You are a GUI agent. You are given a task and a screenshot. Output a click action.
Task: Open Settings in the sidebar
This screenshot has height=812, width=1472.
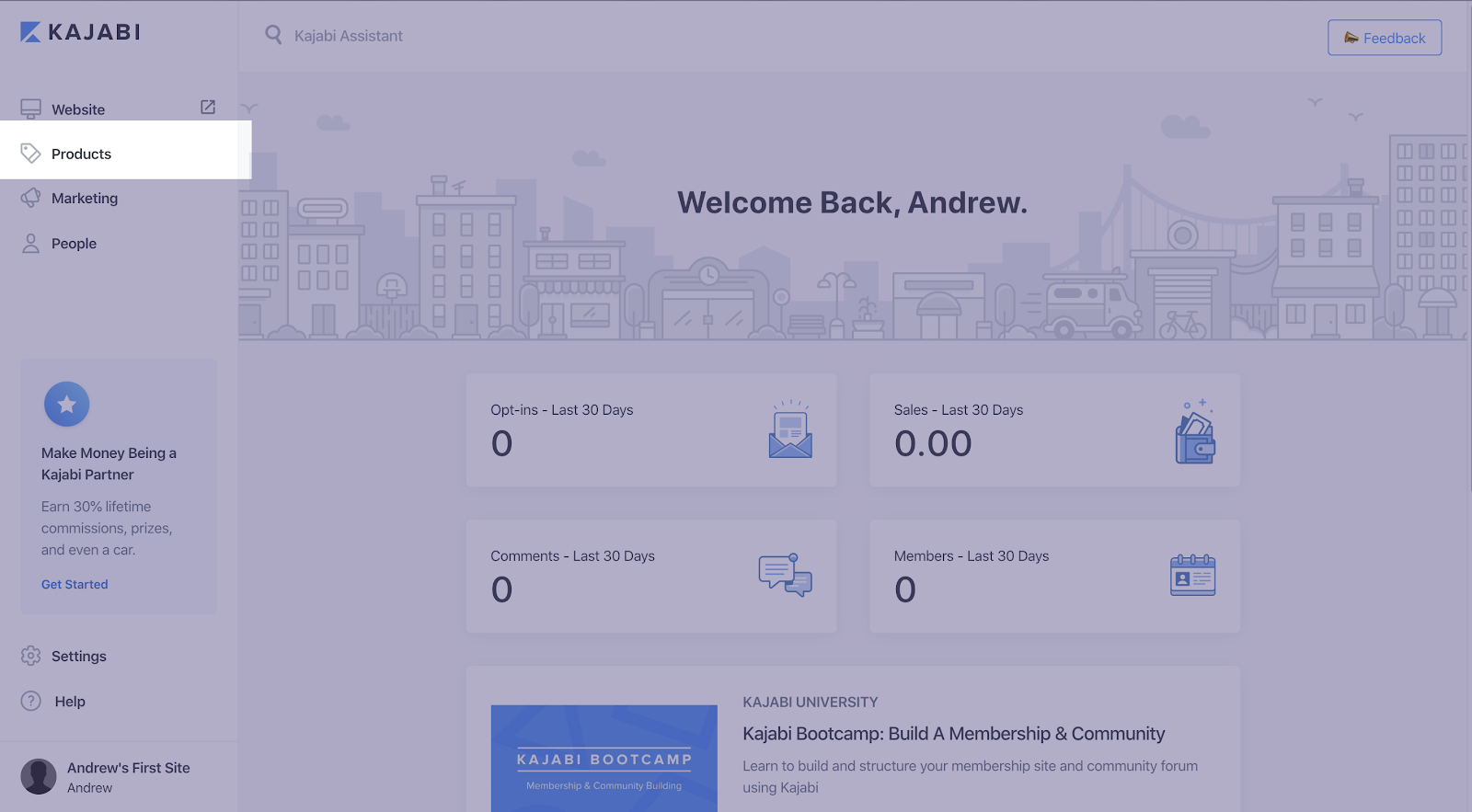(79, 657)
